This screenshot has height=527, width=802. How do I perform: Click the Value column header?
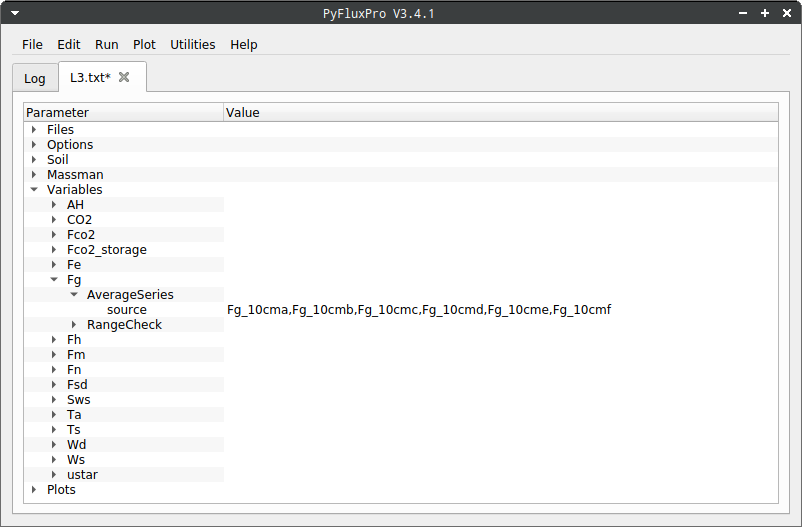(501, 113)
